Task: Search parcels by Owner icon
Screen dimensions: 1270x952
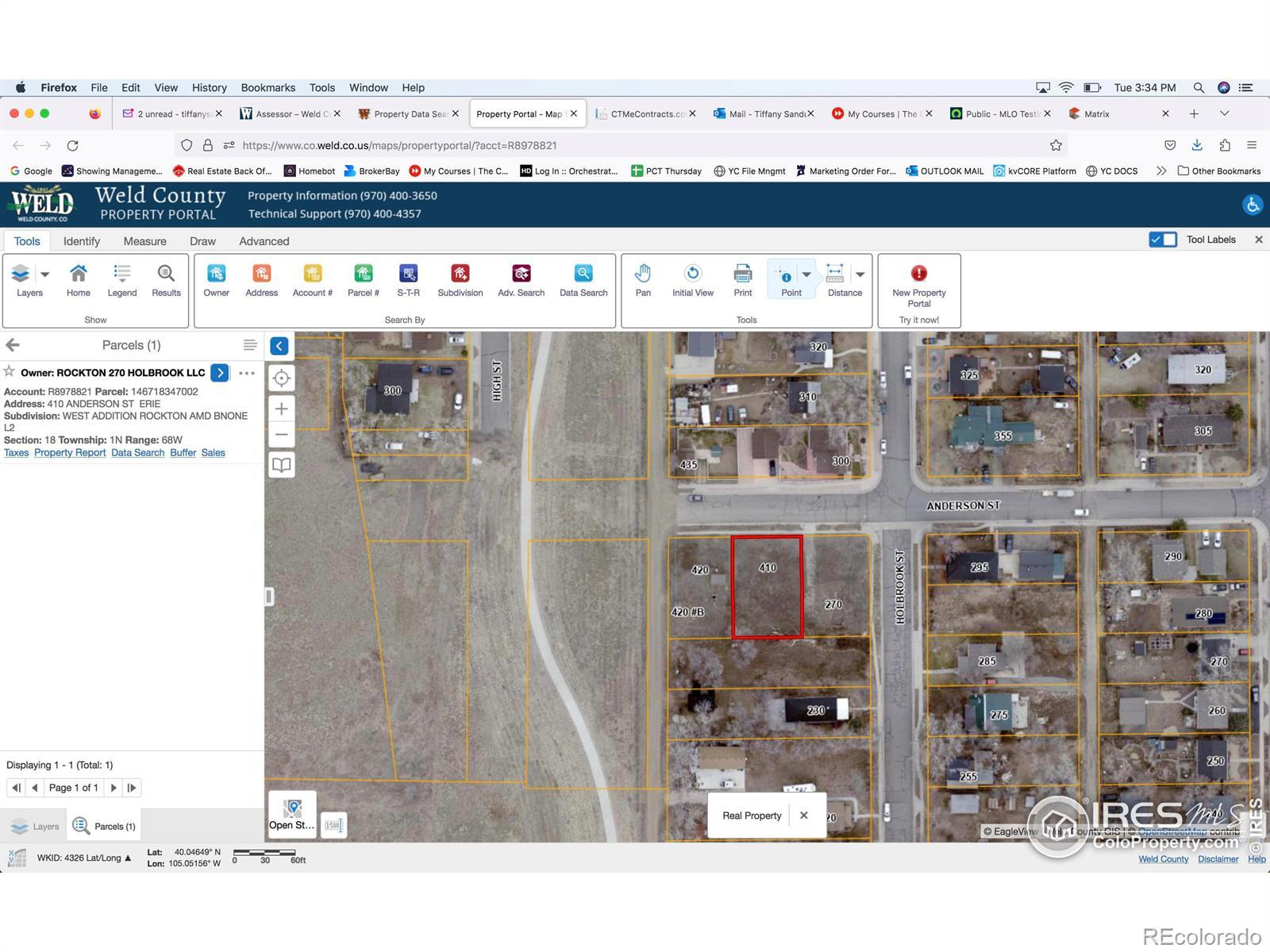Action: click(x=216, y=274)
